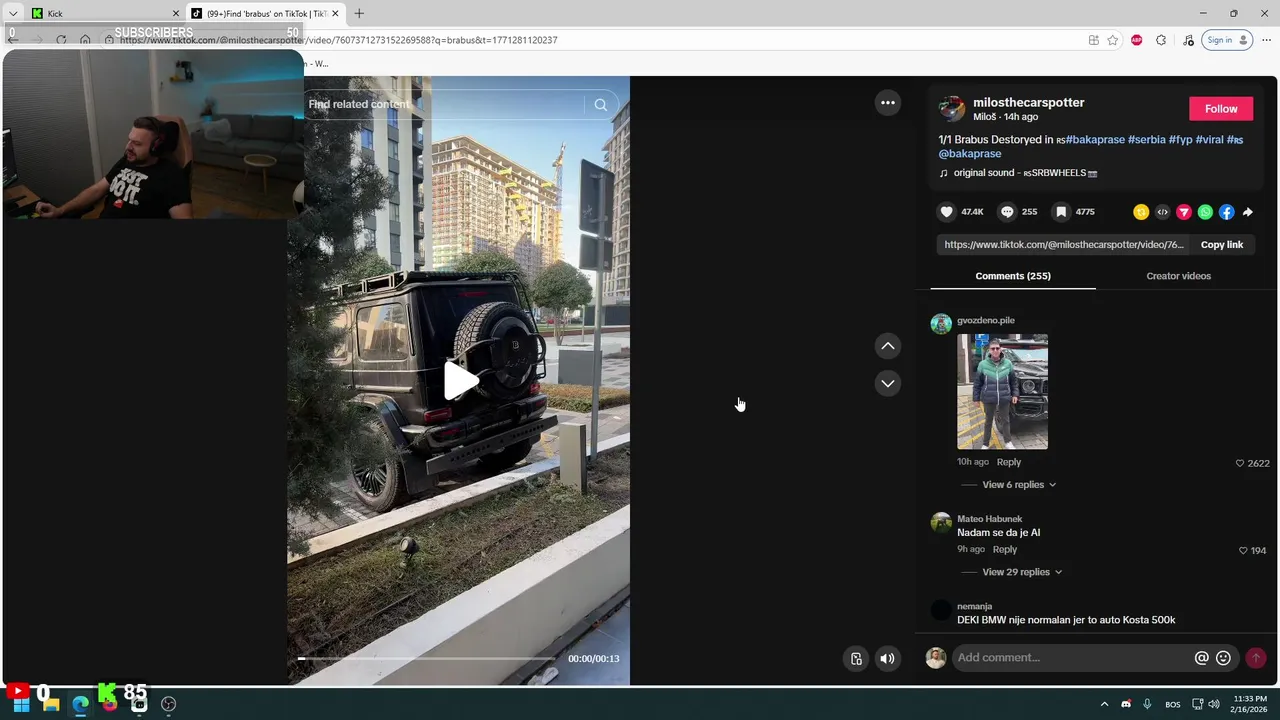Follow milosthecarspotter

1221,109
